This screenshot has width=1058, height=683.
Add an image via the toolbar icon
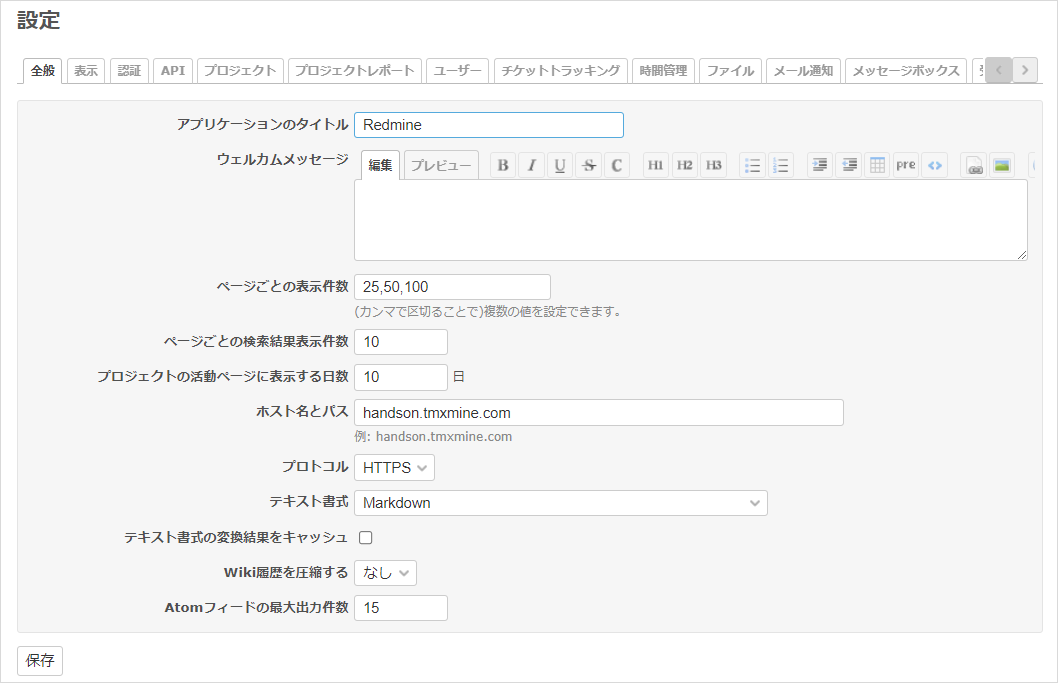[1002, 165]
